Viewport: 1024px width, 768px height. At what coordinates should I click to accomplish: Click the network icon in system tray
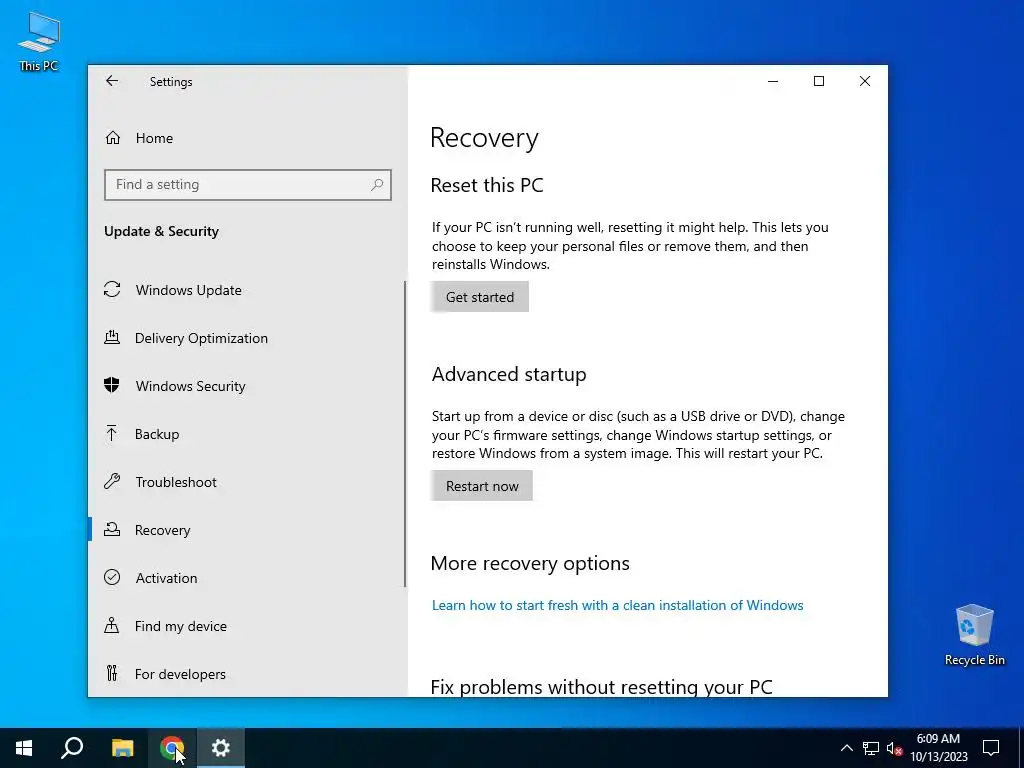pyautogui.click(x=871, y=748)
